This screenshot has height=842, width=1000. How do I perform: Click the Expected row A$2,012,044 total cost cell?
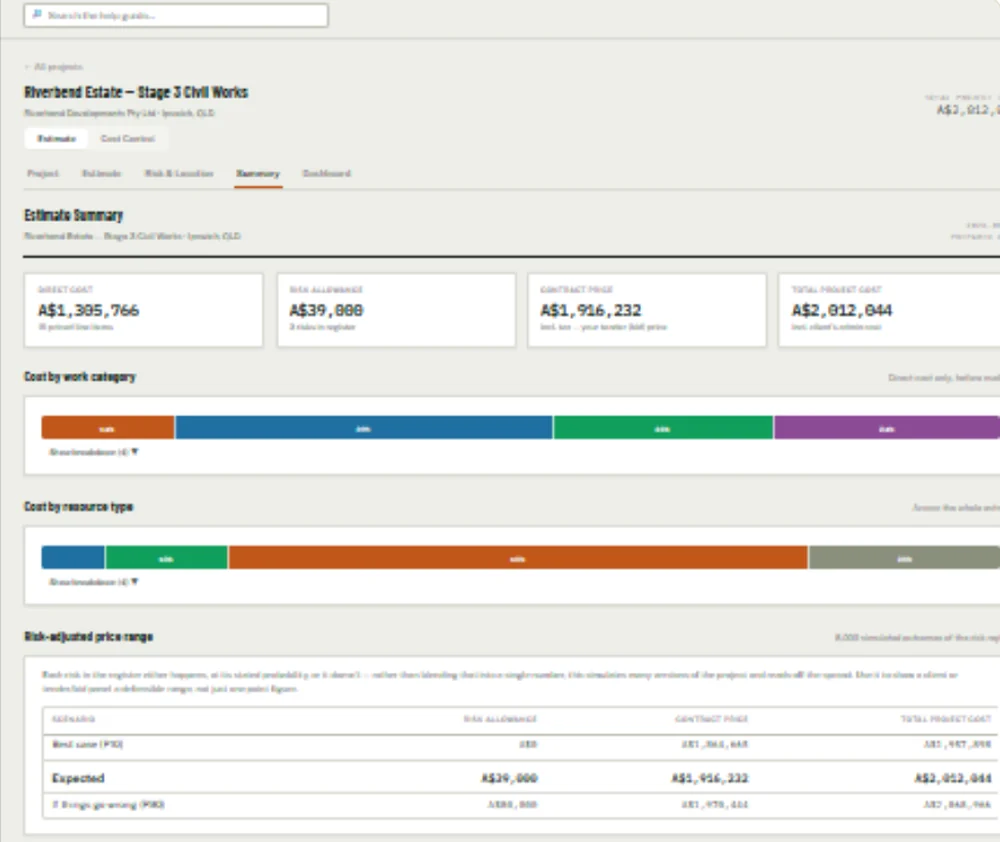pos(953,778)
